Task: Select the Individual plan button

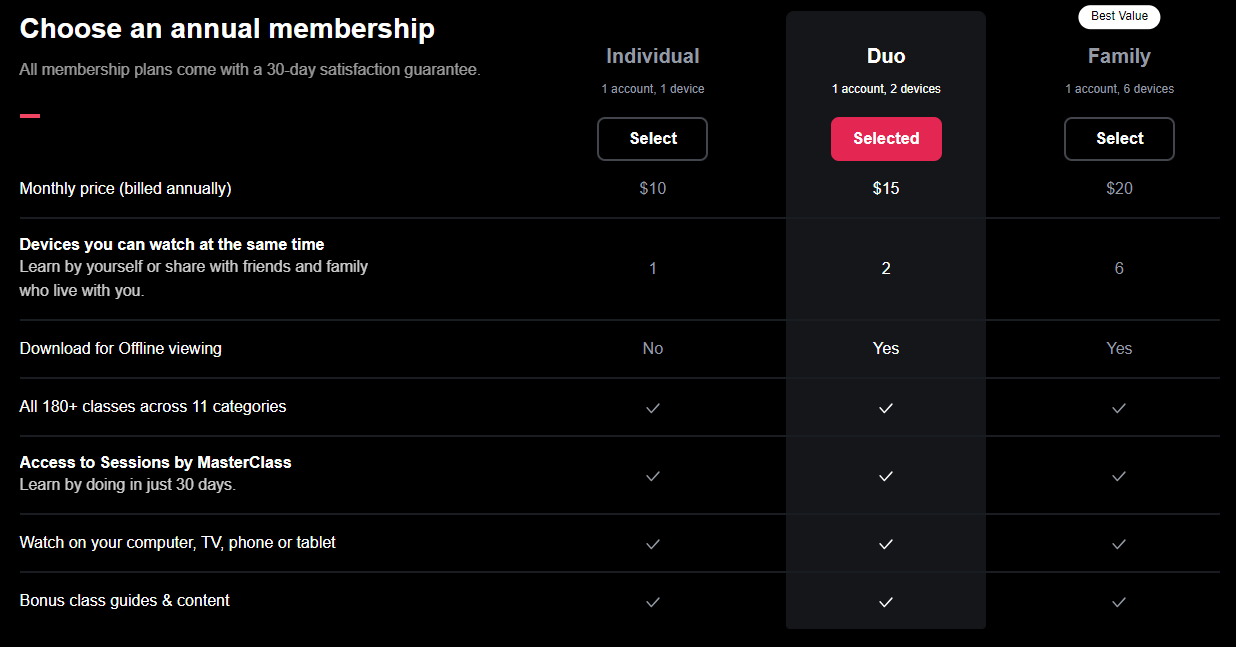Action: 652,139
